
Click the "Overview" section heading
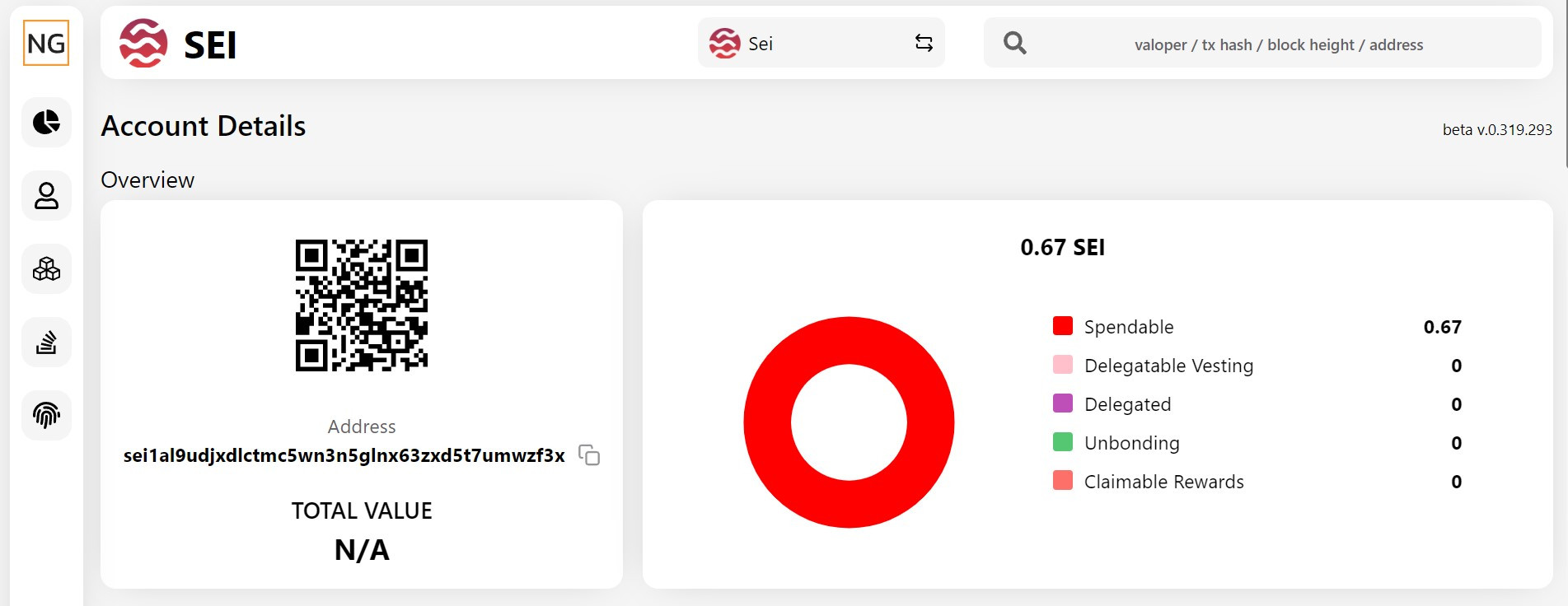(147, 180)
